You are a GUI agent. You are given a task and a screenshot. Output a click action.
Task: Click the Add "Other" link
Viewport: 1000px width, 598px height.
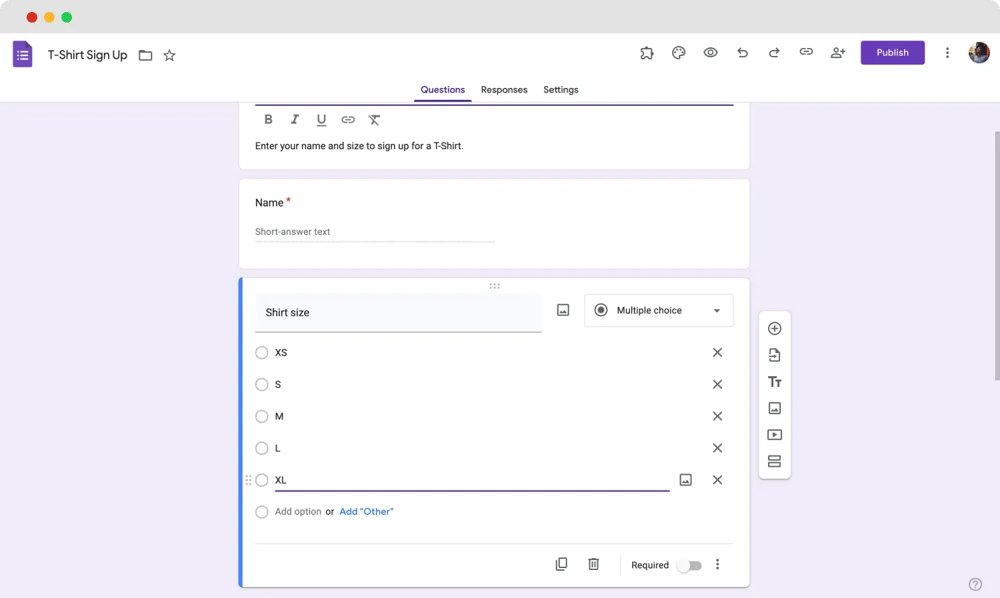366,512
